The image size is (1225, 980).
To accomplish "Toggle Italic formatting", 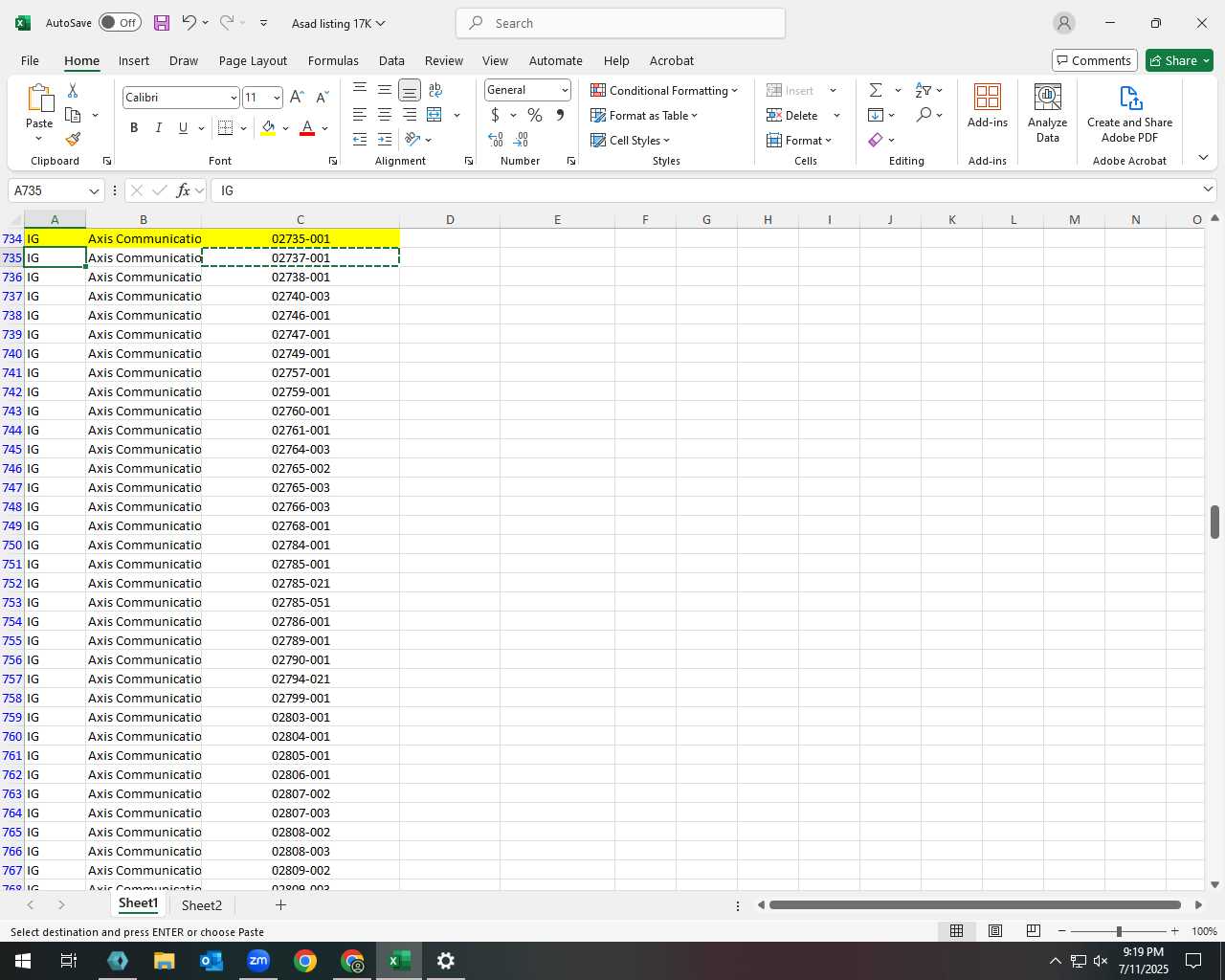I will [x=159, y=127].
